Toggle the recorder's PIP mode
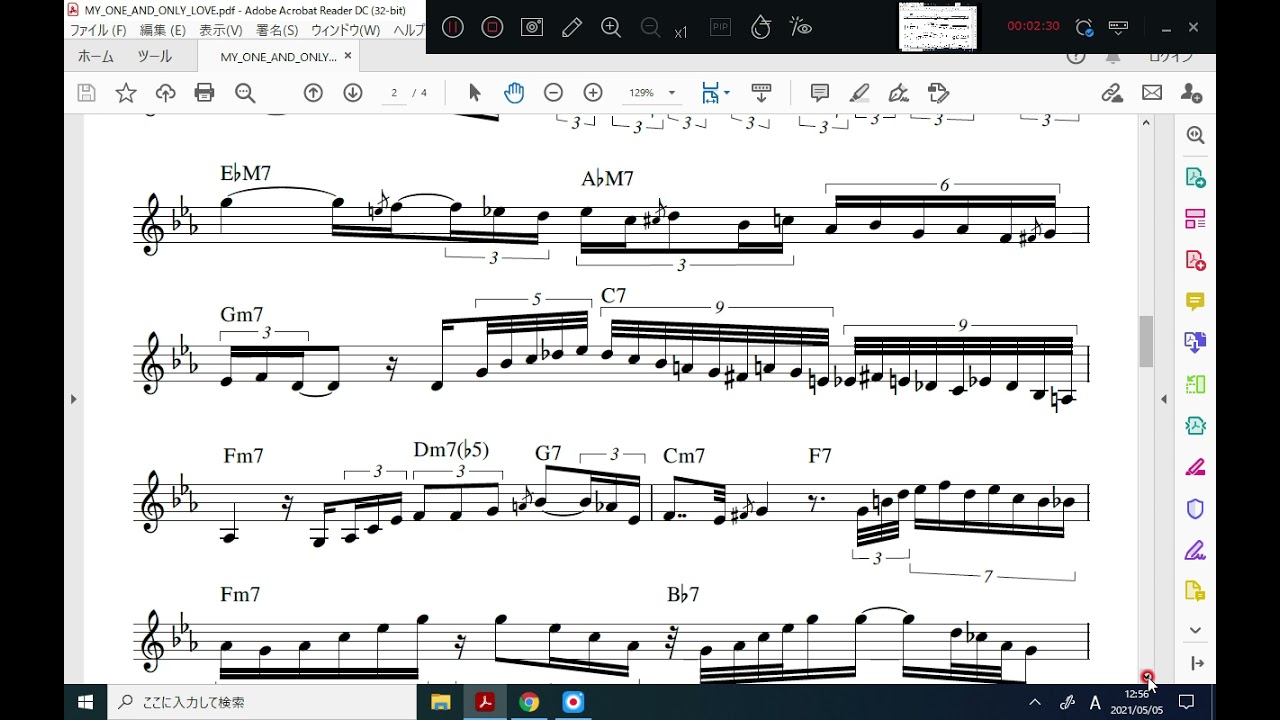The height and width of the screenshot is (720, 1280). 720,27
